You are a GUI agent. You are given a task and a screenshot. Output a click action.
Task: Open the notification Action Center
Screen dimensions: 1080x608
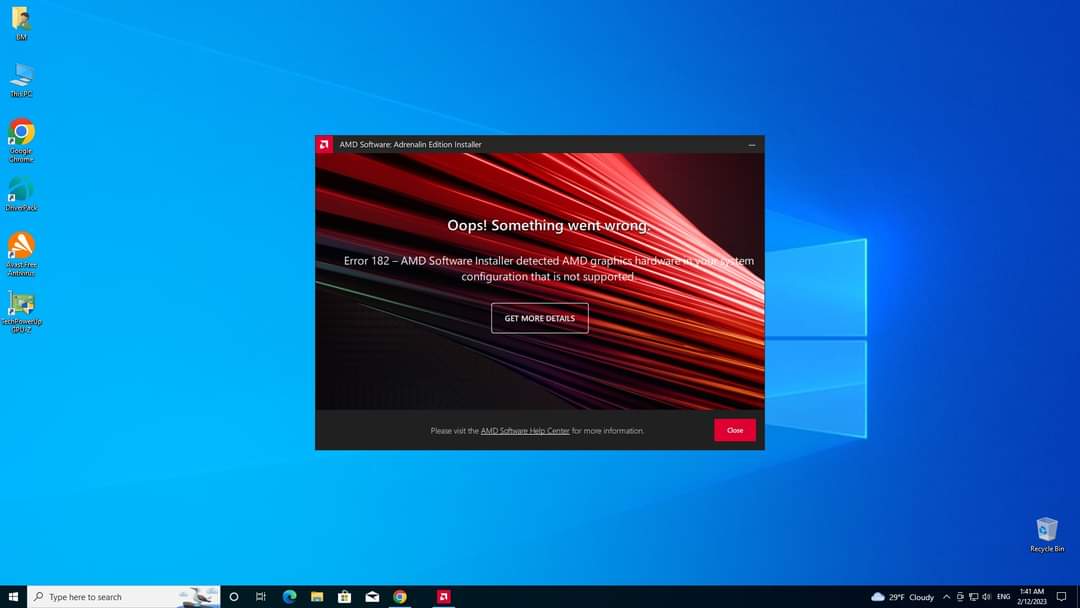pos(1061,597)
